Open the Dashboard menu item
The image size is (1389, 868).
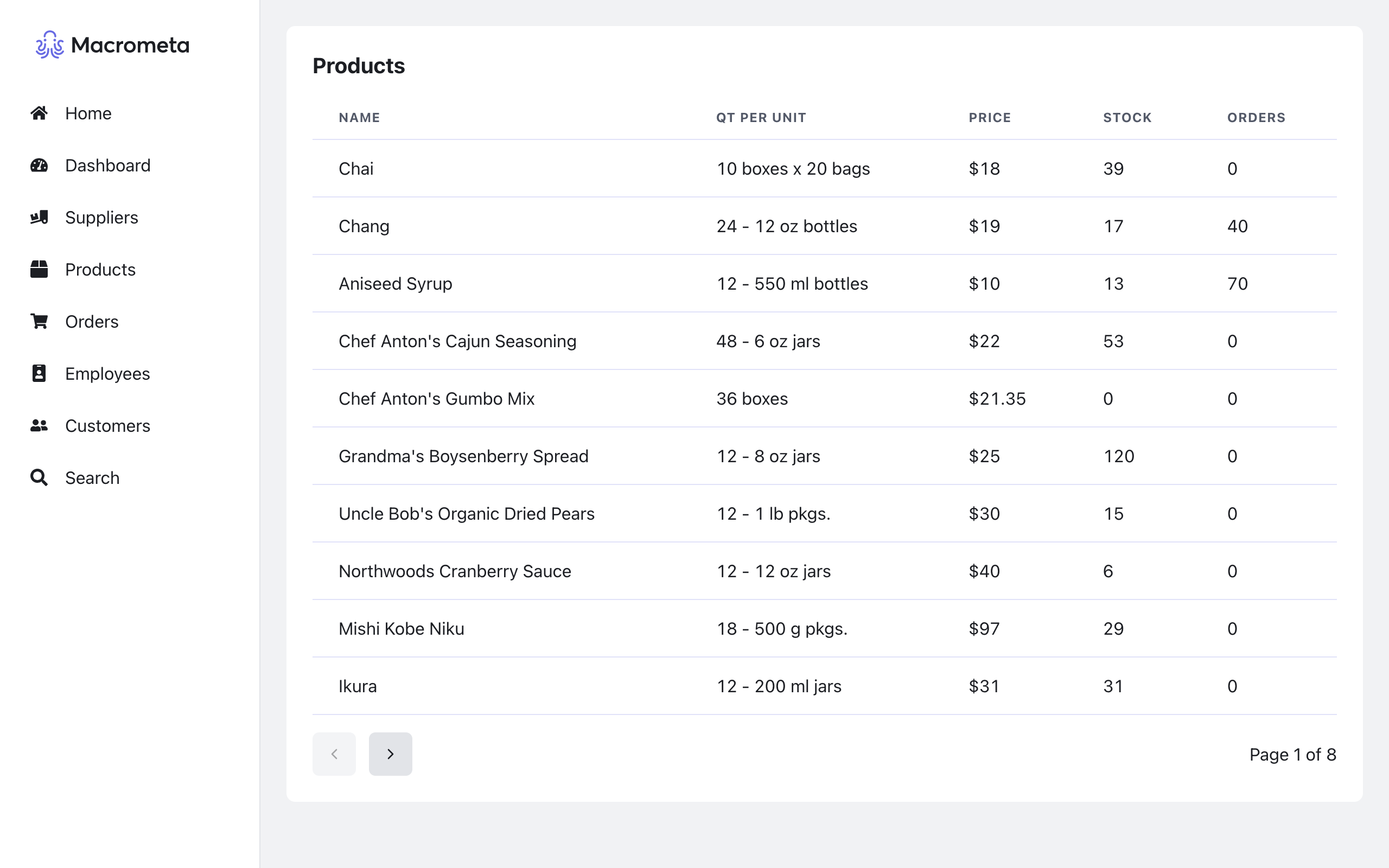pos(107,165)
